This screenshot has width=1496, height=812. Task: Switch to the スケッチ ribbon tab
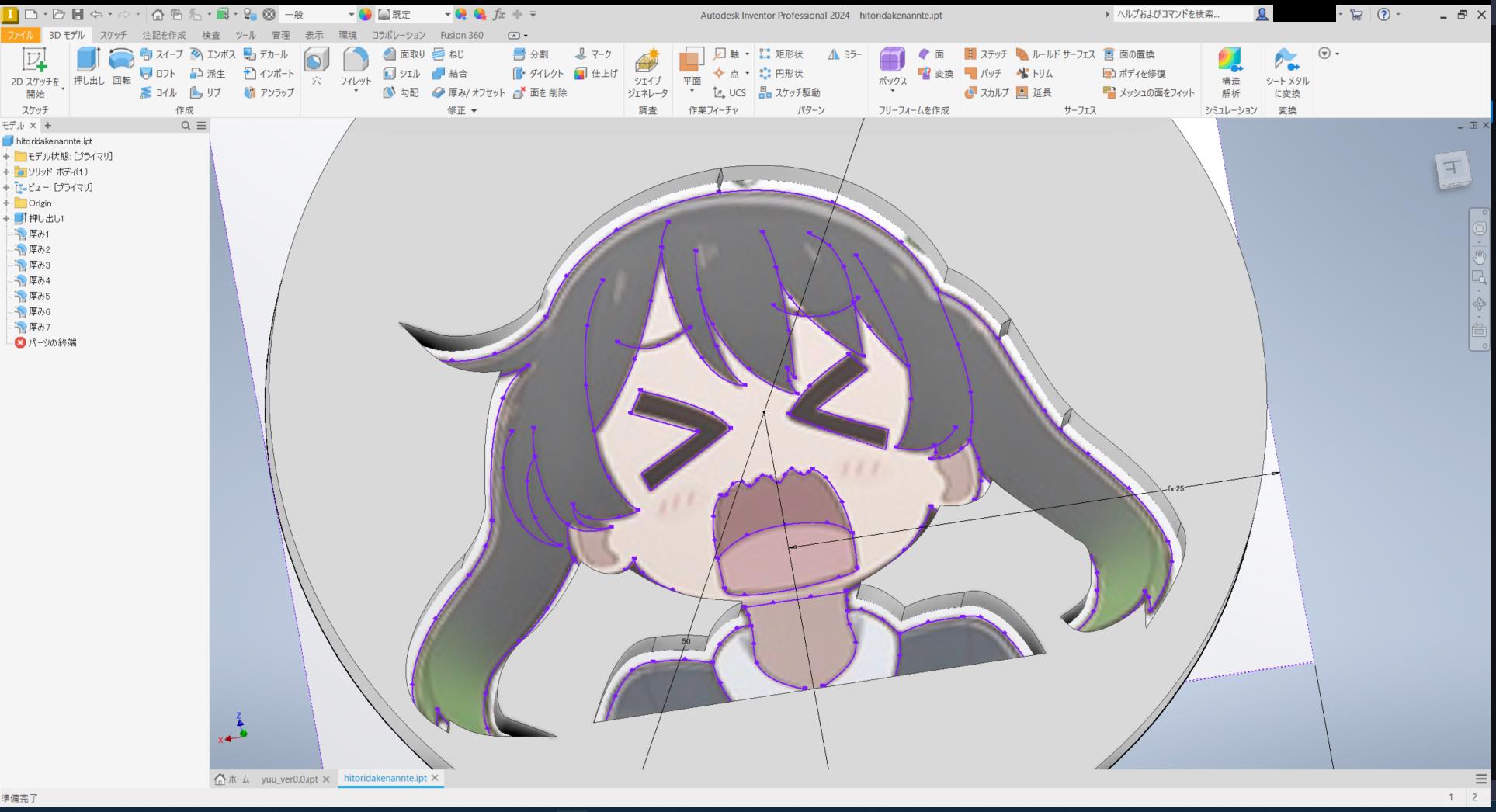(113, 35)
